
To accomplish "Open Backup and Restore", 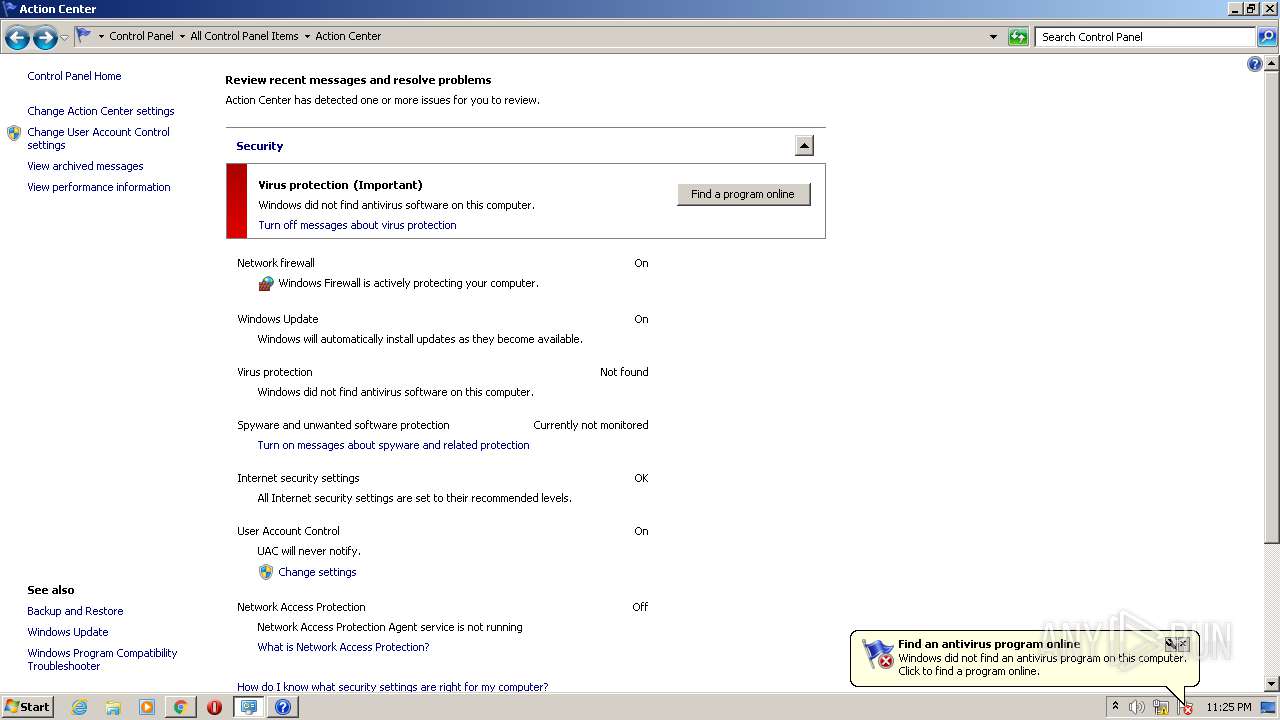I will 75,611.
